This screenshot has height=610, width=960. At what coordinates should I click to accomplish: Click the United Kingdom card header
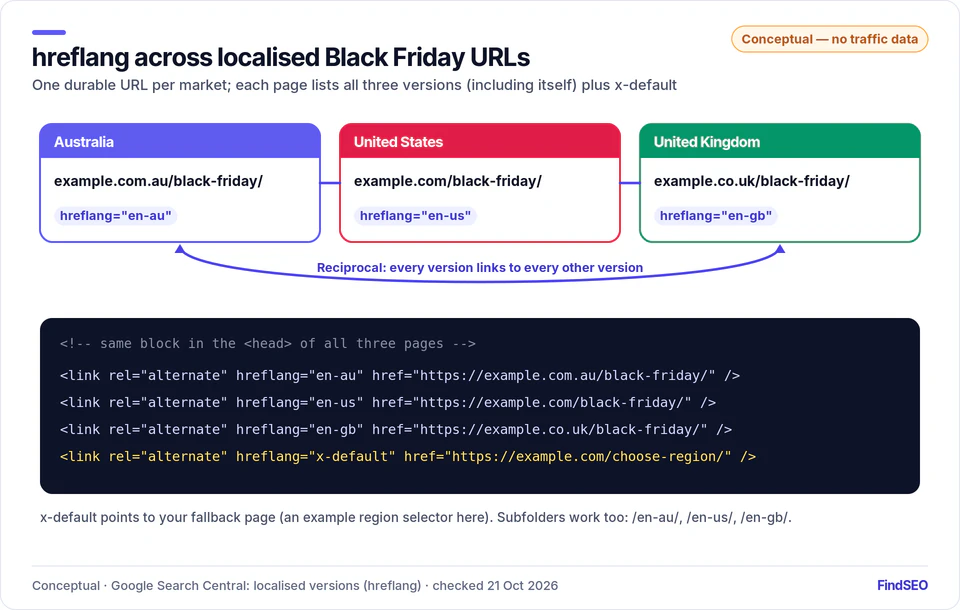pos(780,141)
